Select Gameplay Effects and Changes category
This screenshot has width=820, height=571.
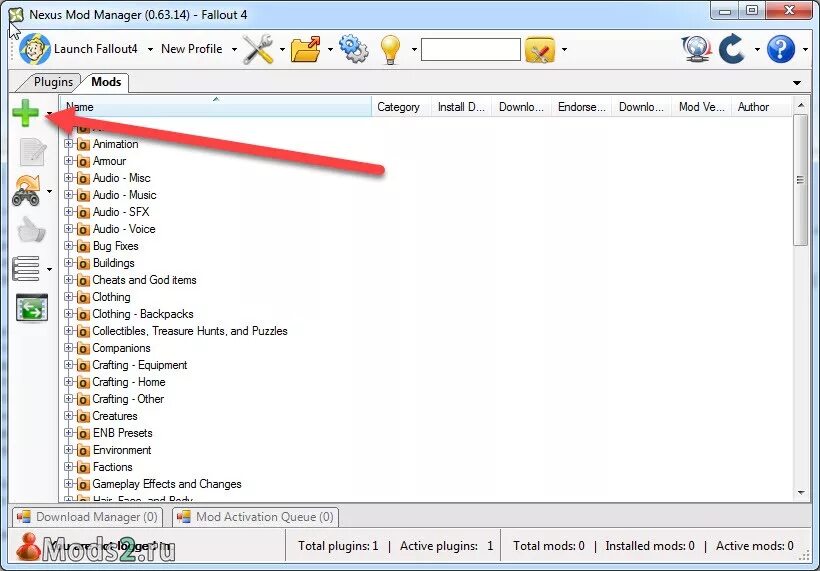167,484
